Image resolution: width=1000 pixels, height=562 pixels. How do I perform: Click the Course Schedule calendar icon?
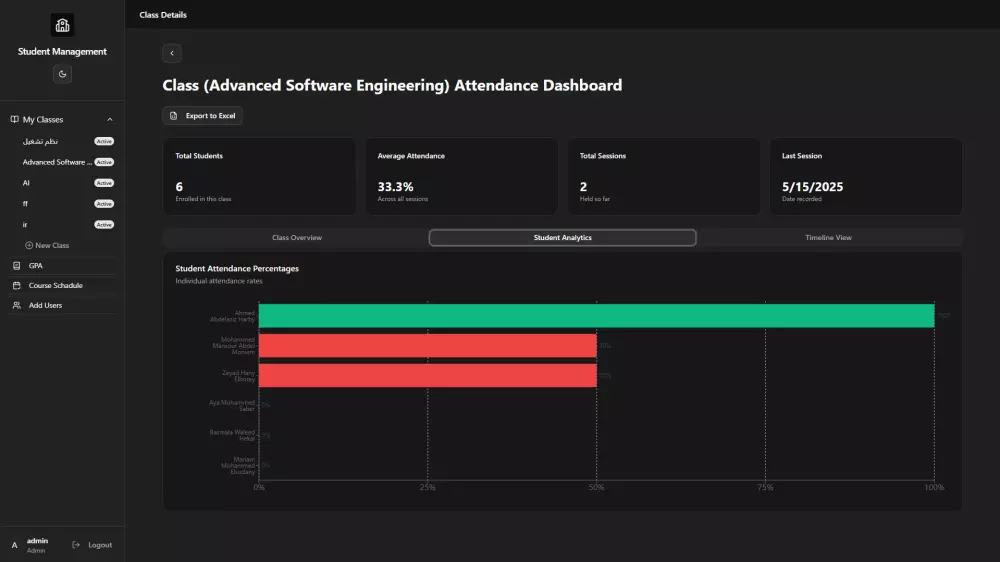(17, 286)
